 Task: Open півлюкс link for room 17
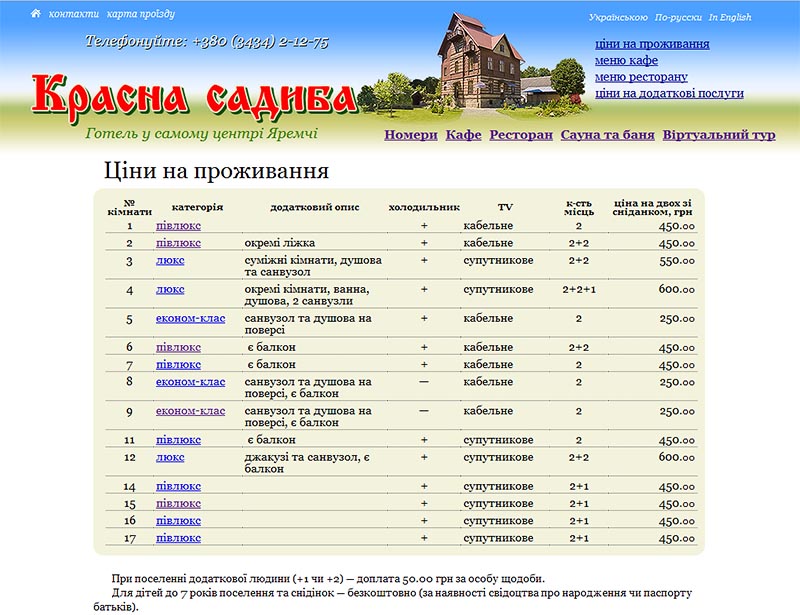[x=178, y=538]
